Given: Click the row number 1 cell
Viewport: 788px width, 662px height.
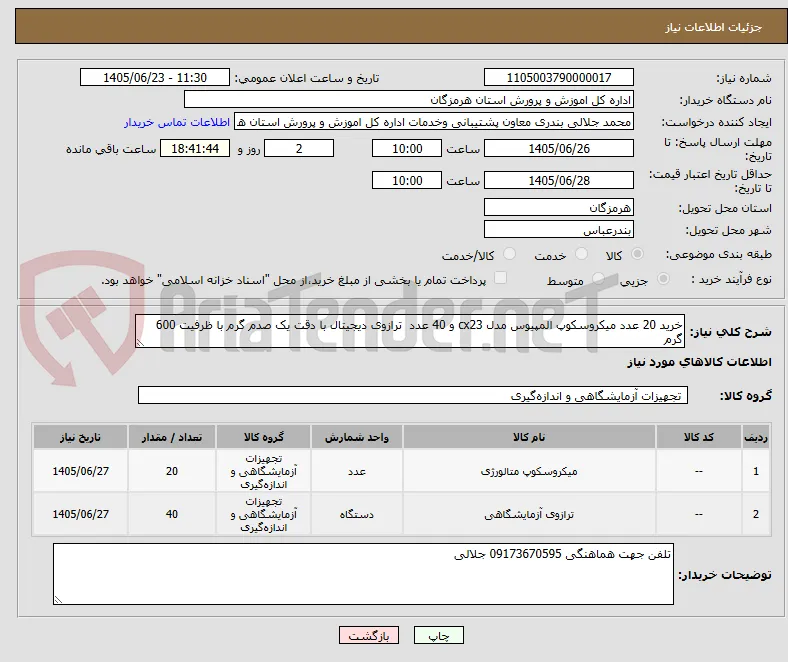Looking at the screenshot, I should coord(756,471).
